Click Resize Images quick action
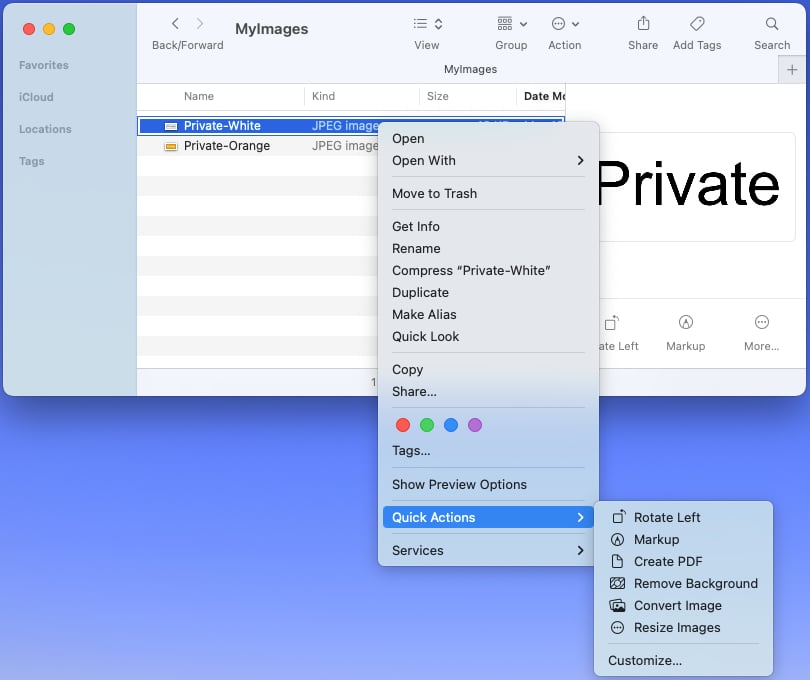810x680 pixels. pos(676,628)
